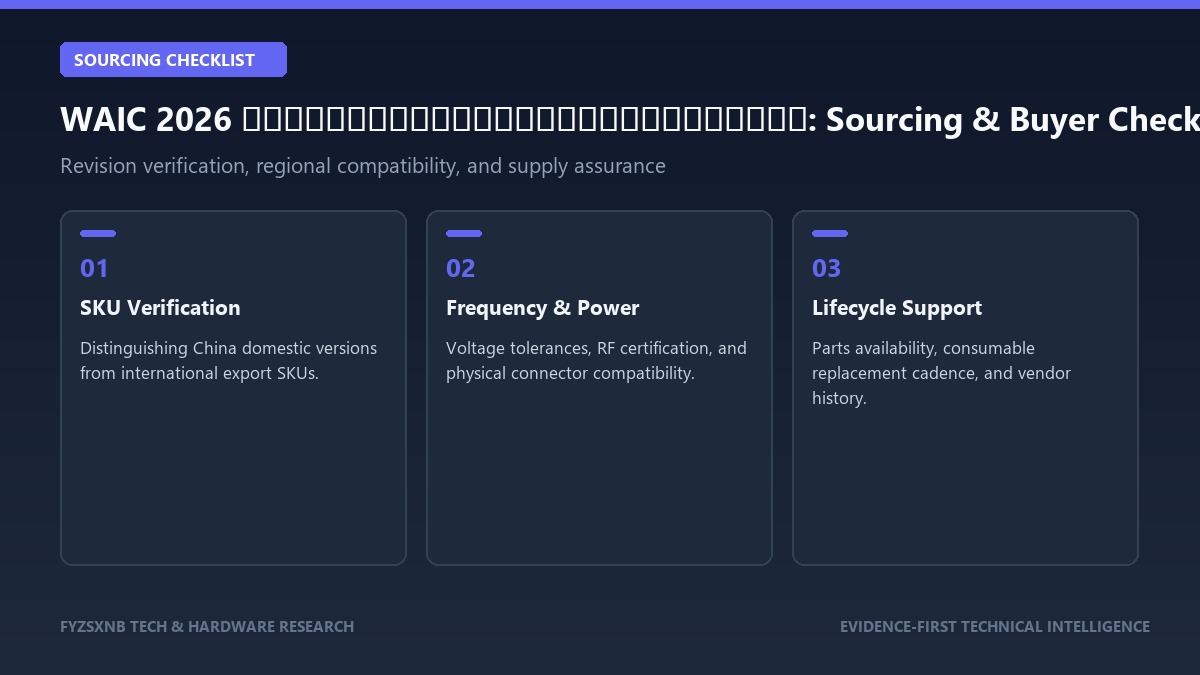Click the accent bar above 01
The height and width of the screenshot is (675, 1200).
(x=98, y=233)
